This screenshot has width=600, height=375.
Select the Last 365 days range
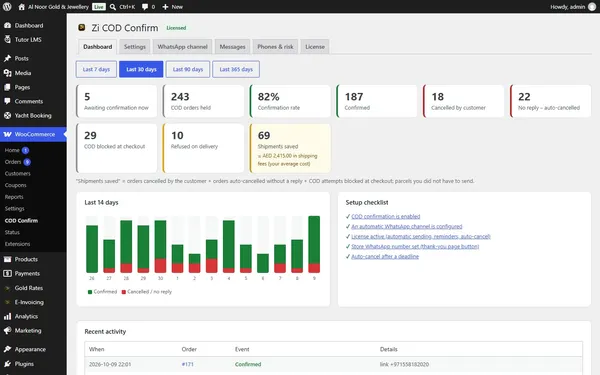pyautogui.click(x=236, y=69)
